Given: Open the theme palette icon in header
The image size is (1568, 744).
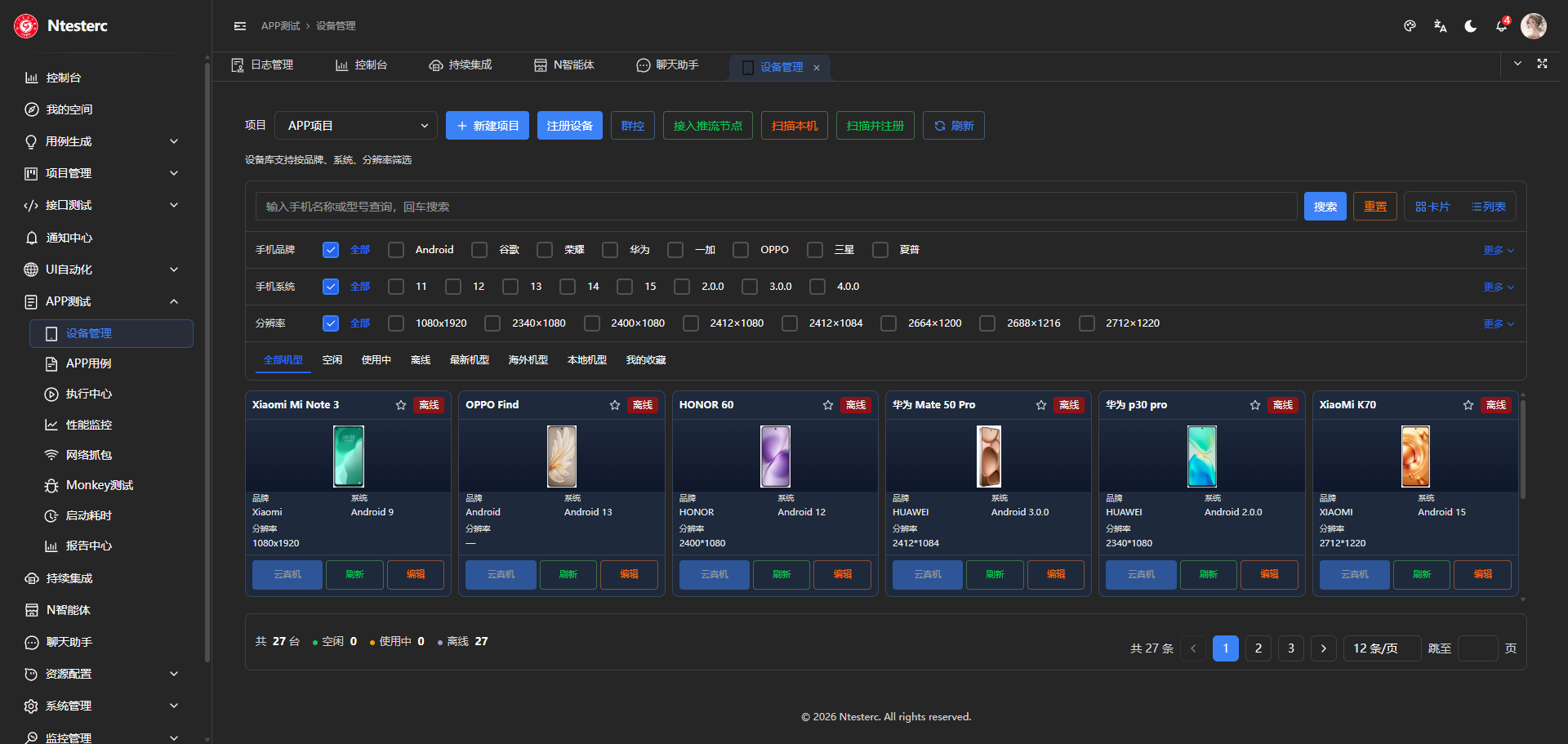Looking at the screenshot, I should click(x=1410, y=26).
